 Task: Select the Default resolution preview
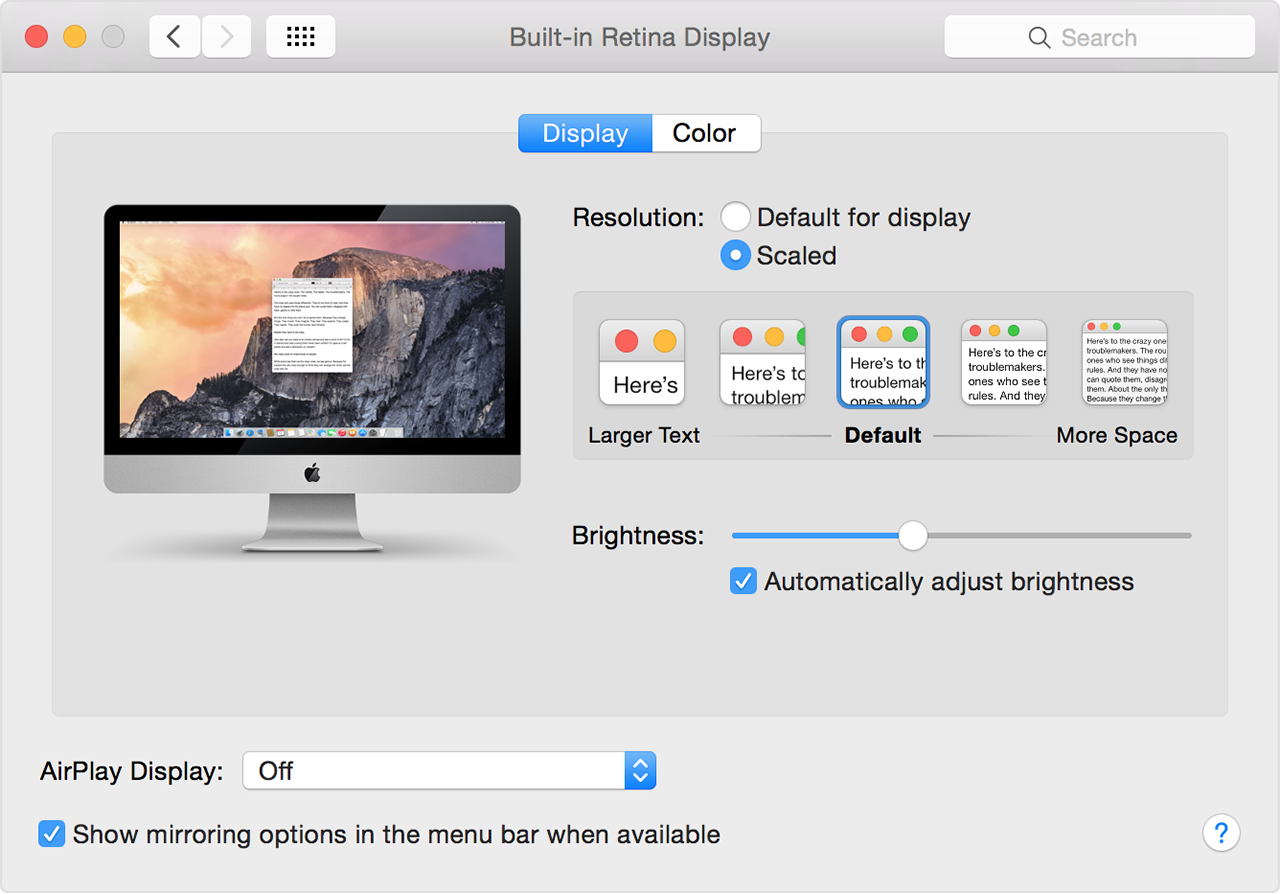tap(883, 362)
